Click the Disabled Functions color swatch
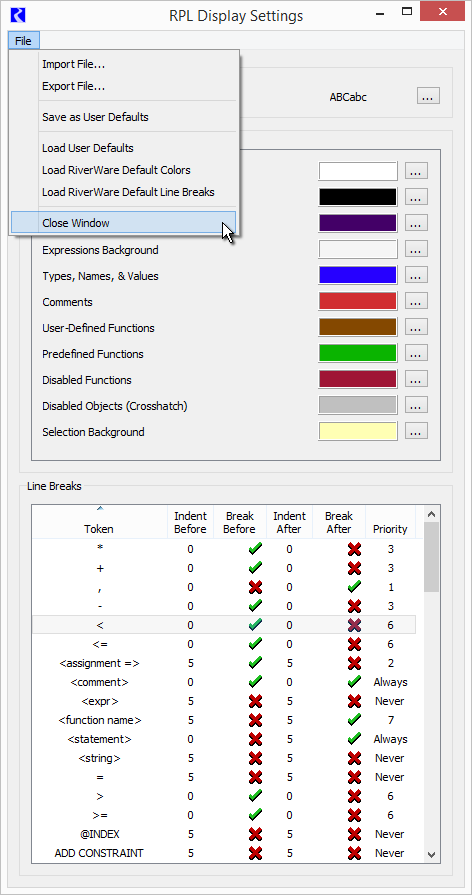 [358, 379]
